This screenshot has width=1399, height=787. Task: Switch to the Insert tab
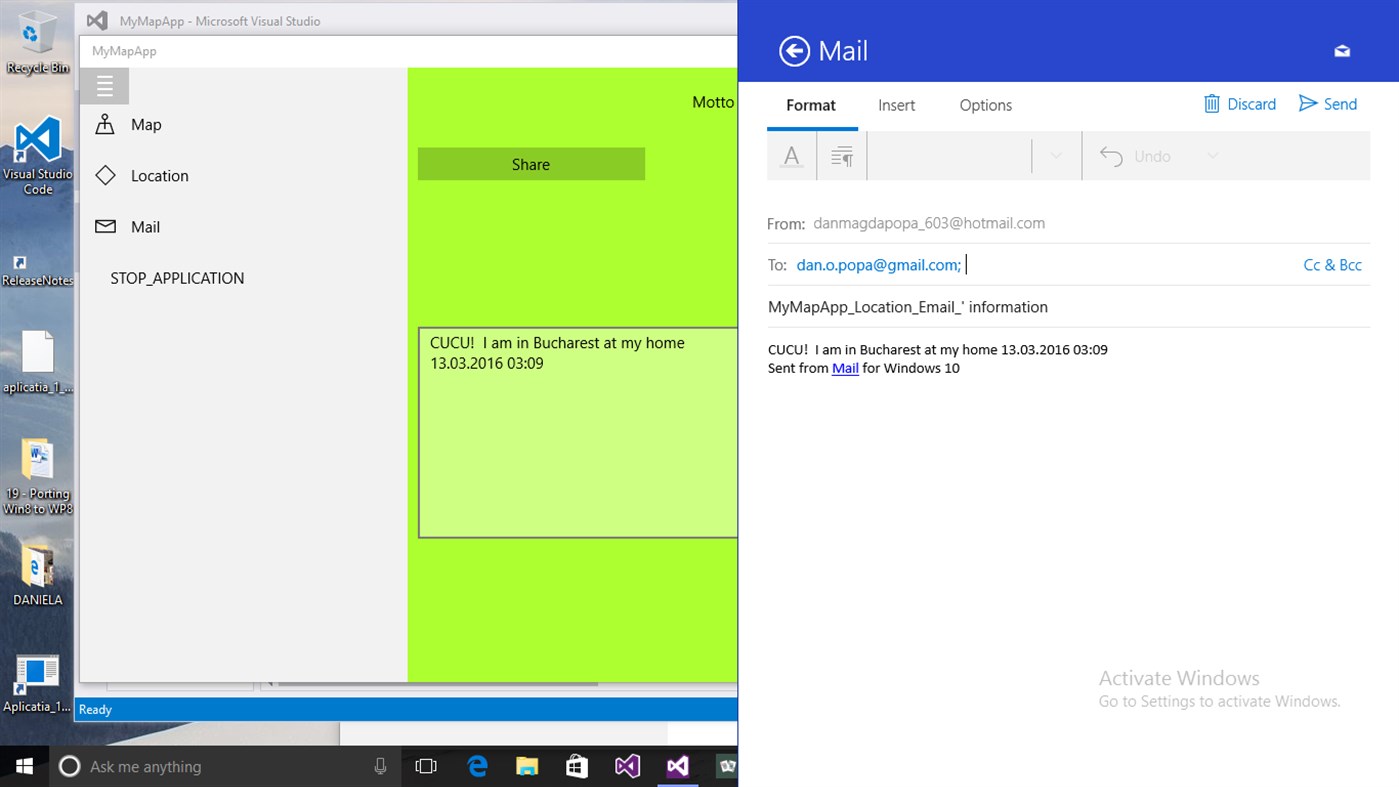coord(896,105)
